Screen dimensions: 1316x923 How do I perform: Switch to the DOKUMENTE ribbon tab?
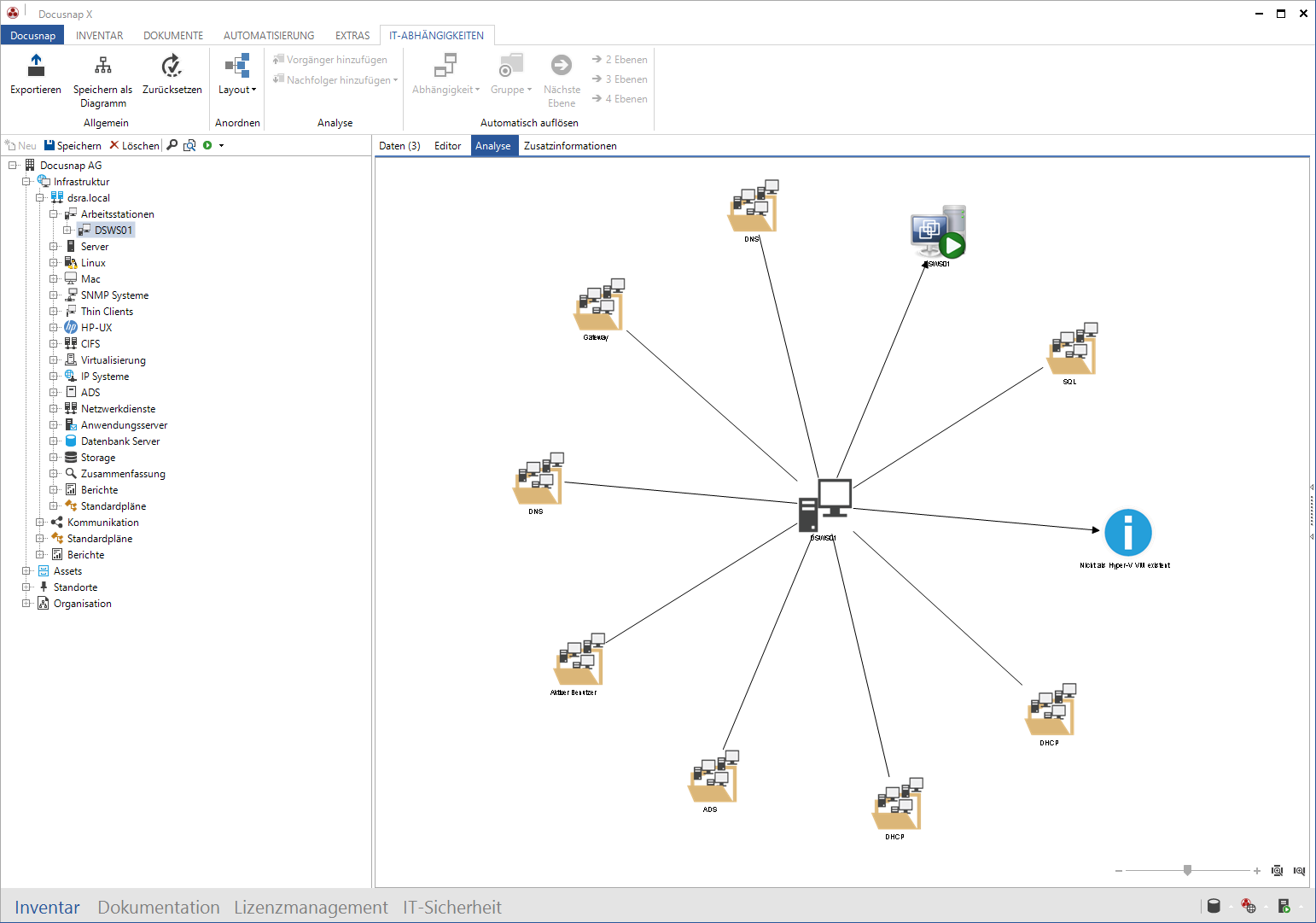173,35
